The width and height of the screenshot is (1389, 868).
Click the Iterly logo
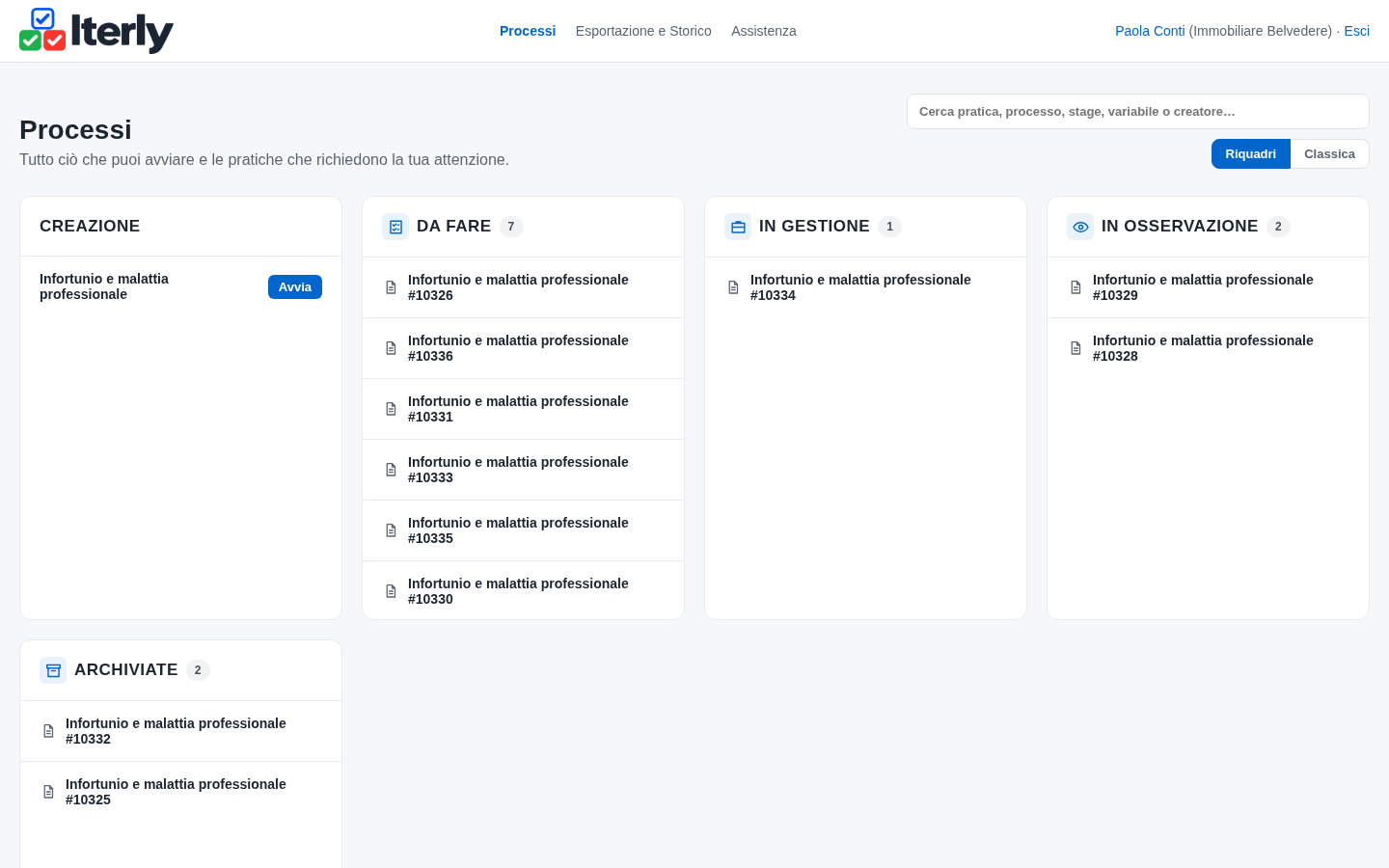(96, 31)
